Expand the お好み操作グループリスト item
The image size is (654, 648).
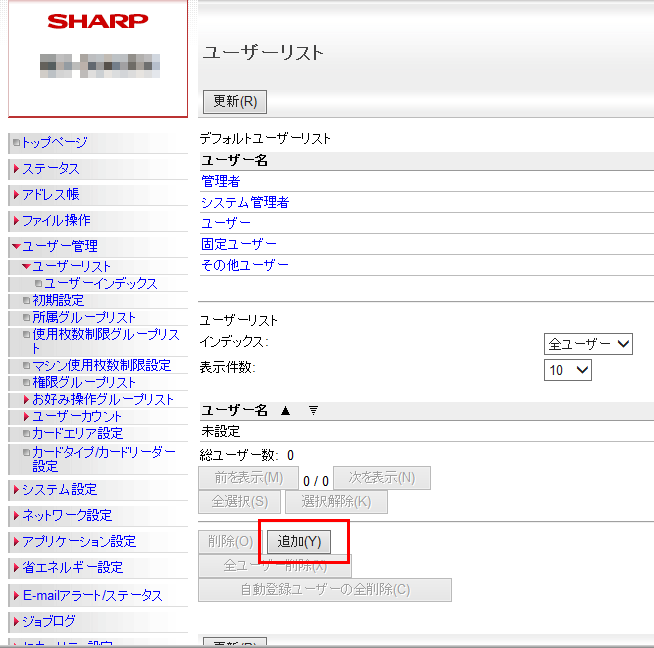(103, 399)
